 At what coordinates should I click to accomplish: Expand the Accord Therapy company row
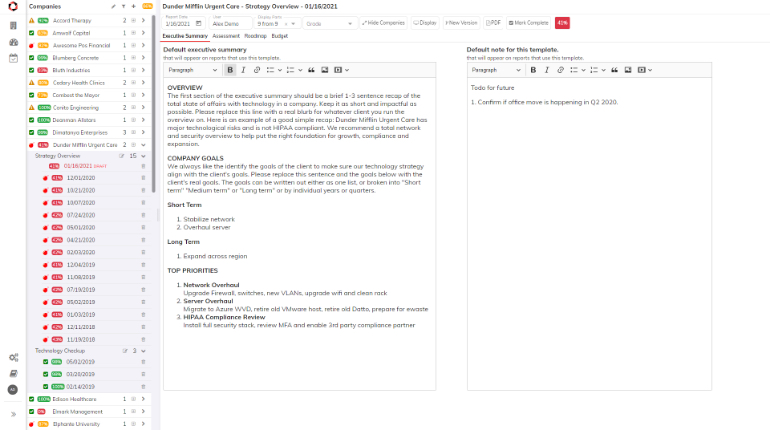[x=143, y=21]
